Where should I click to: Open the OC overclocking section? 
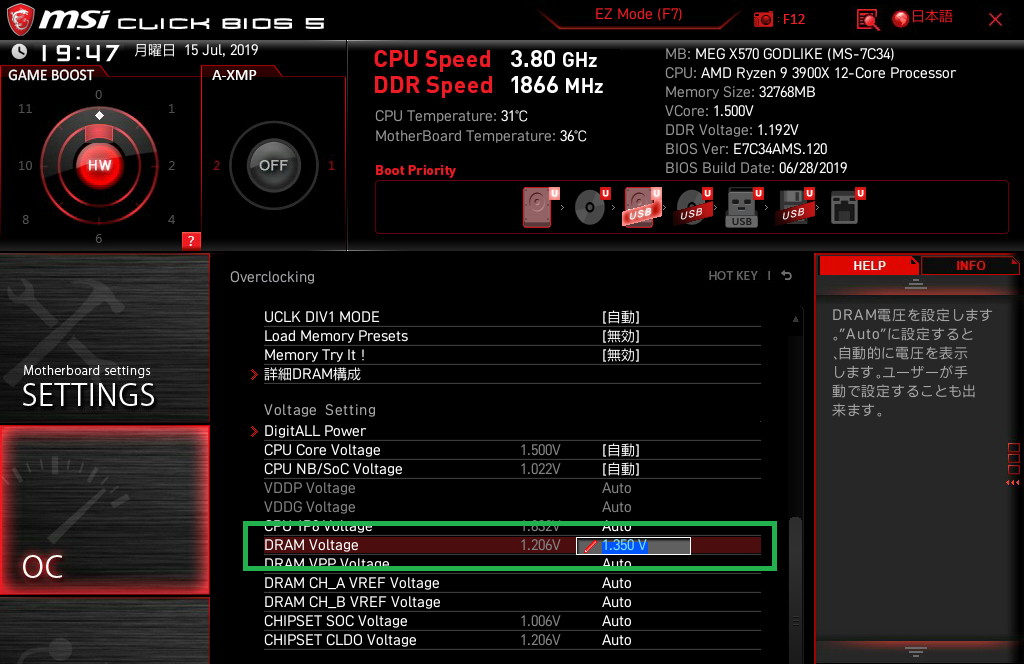point(104,511)
